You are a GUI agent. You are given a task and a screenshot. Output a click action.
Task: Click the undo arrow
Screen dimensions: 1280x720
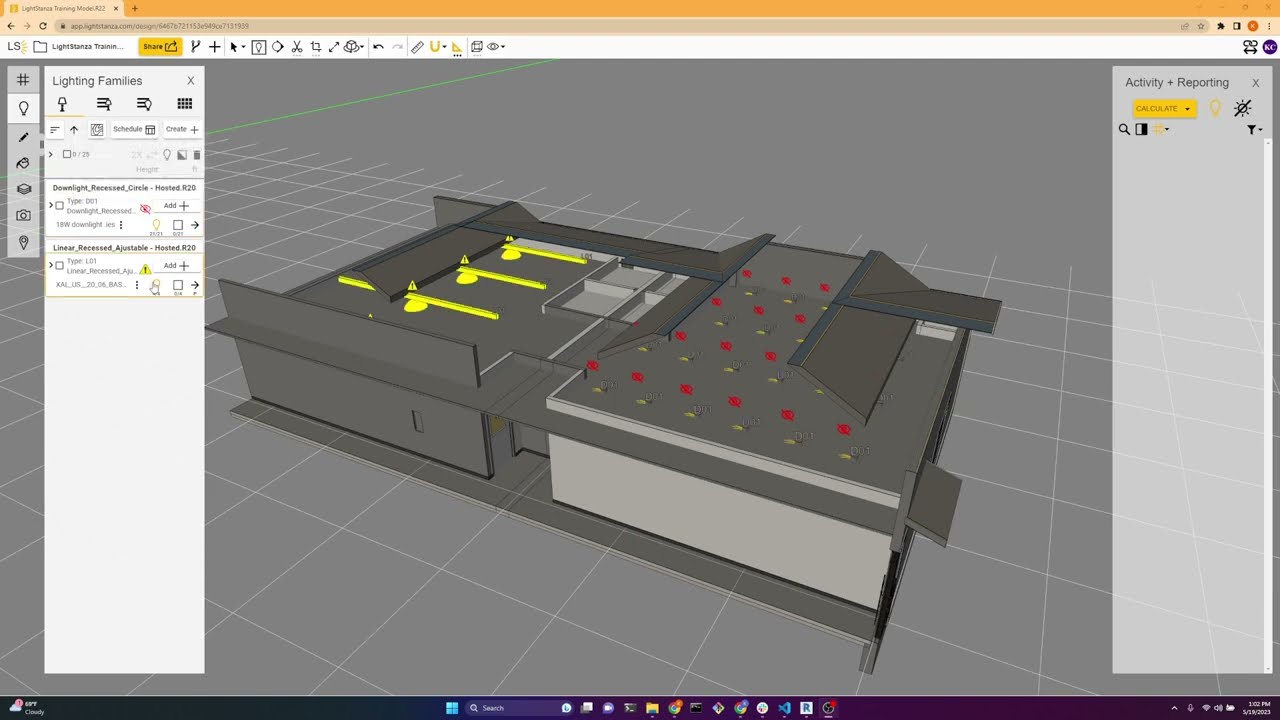point(378,47)
